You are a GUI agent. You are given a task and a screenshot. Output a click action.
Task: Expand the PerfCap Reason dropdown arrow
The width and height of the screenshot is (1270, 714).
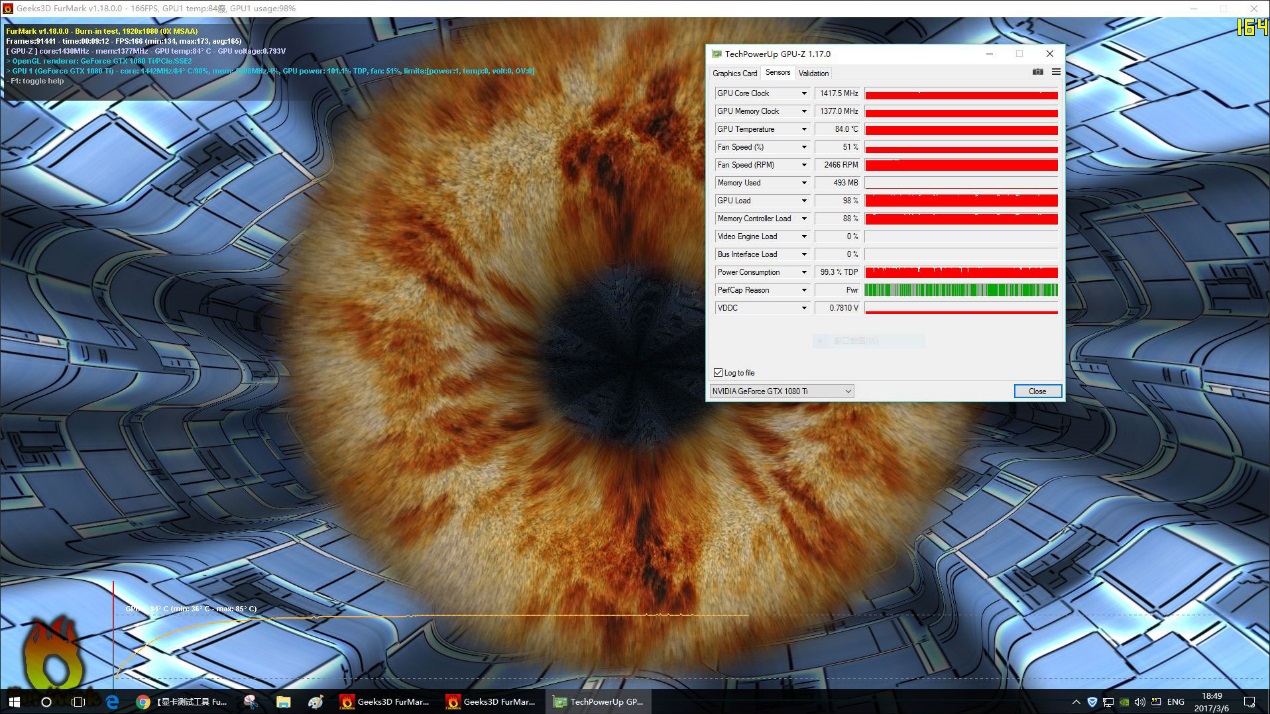803,290
